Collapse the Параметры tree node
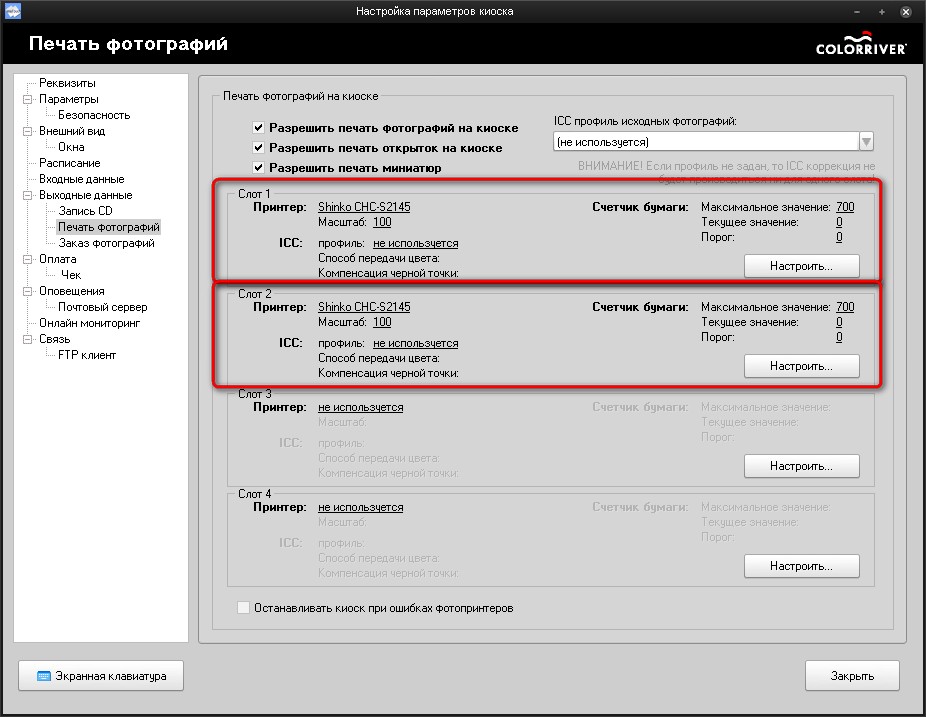Screen dimensions: 926x717 28,99
